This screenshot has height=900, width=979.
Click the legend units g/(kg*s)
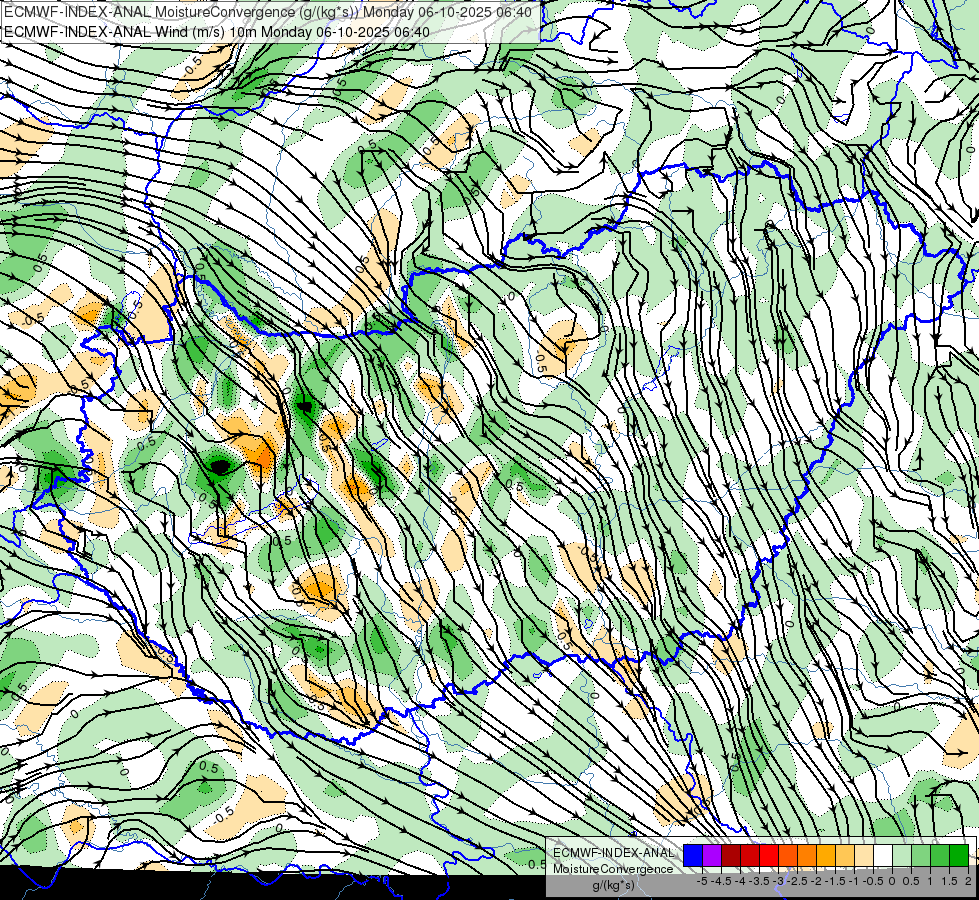tap(613, 885)
